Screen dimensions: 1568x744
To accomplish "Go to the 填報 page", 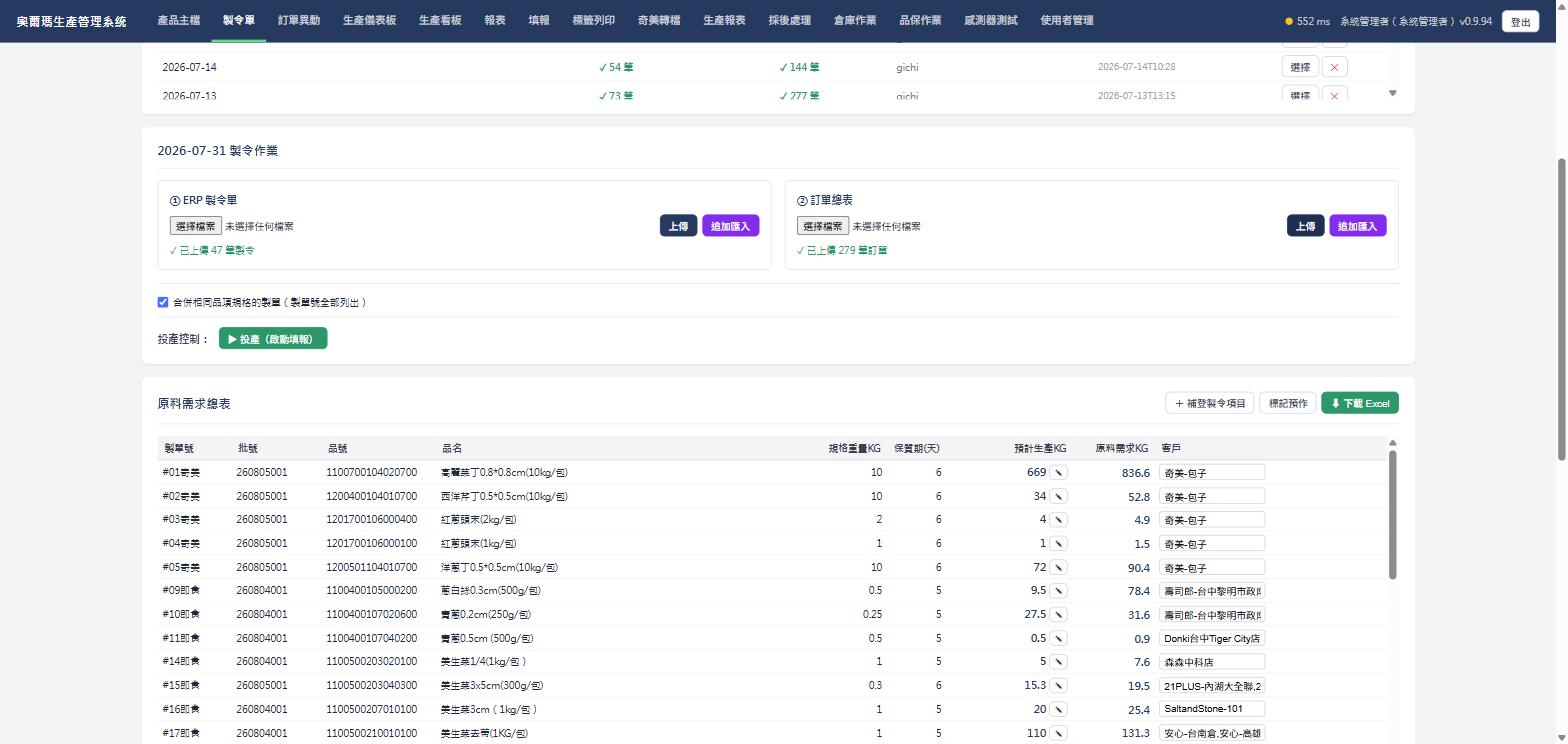I will [x=539, y=20].
